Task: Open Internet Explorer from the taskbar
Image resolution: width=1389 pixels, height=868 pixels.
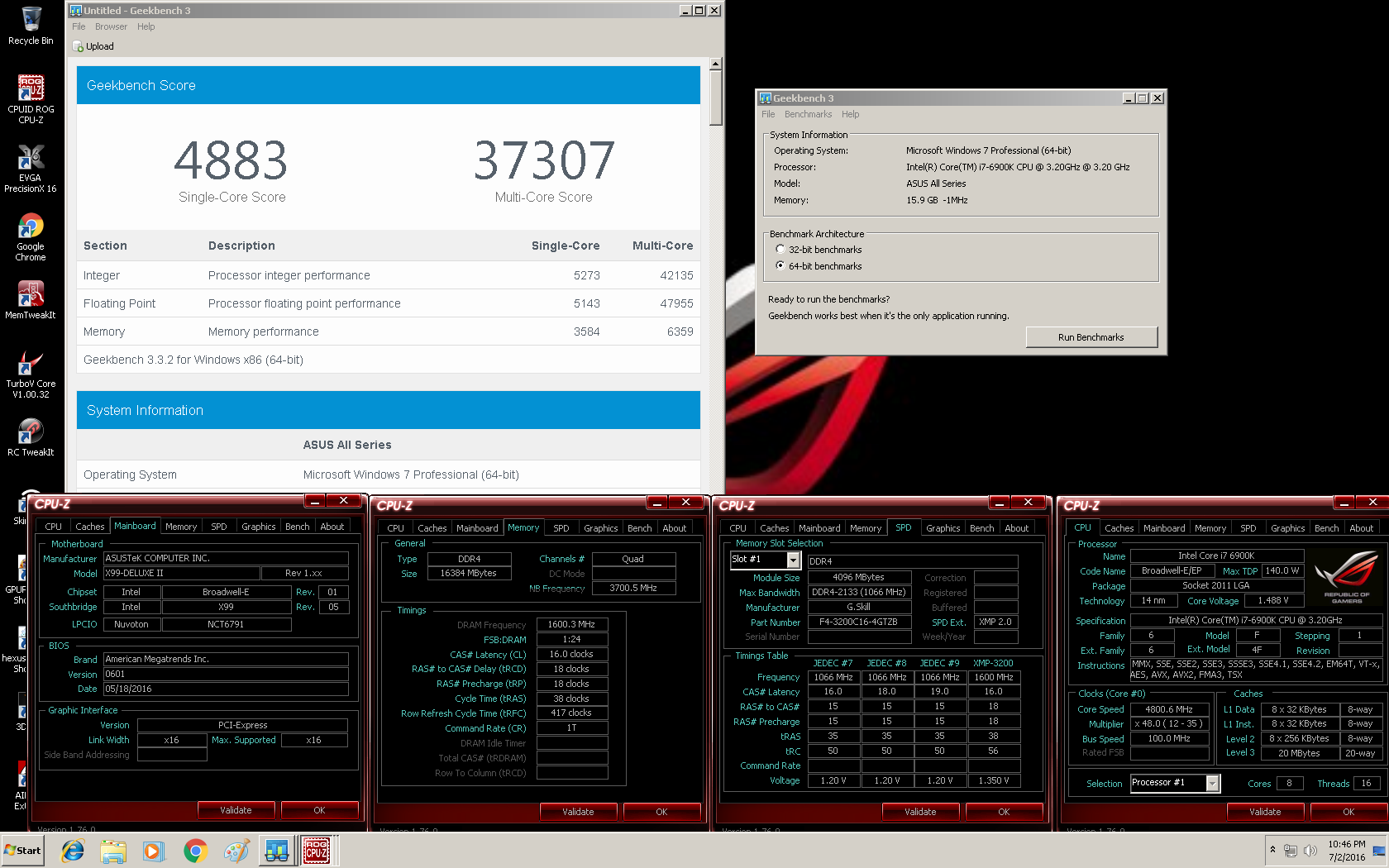Action: pyautogui.click(x=73, y=851)
